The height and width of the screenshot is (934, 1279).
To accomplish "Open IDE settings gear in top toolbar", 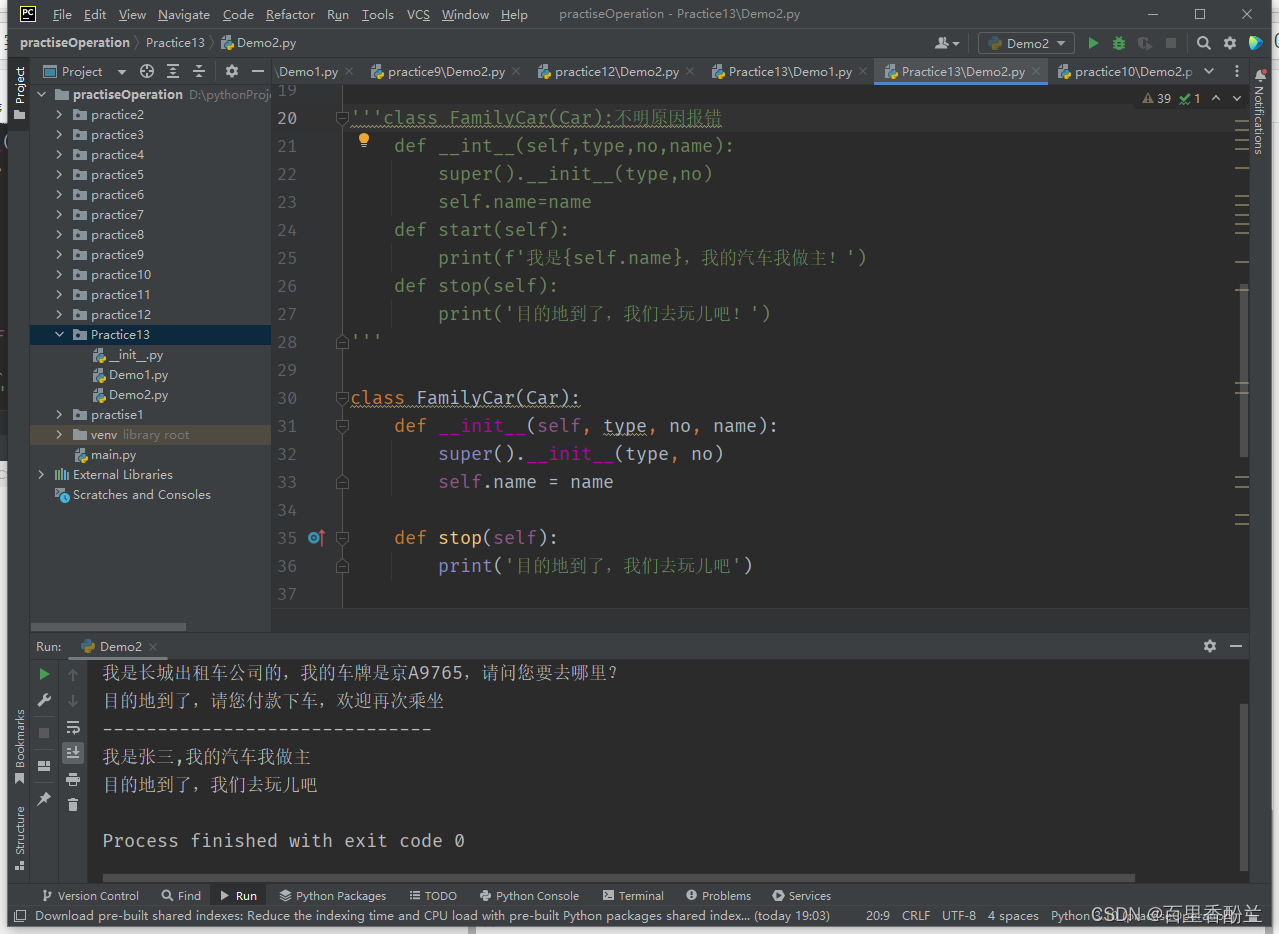I will (1230, 43).
